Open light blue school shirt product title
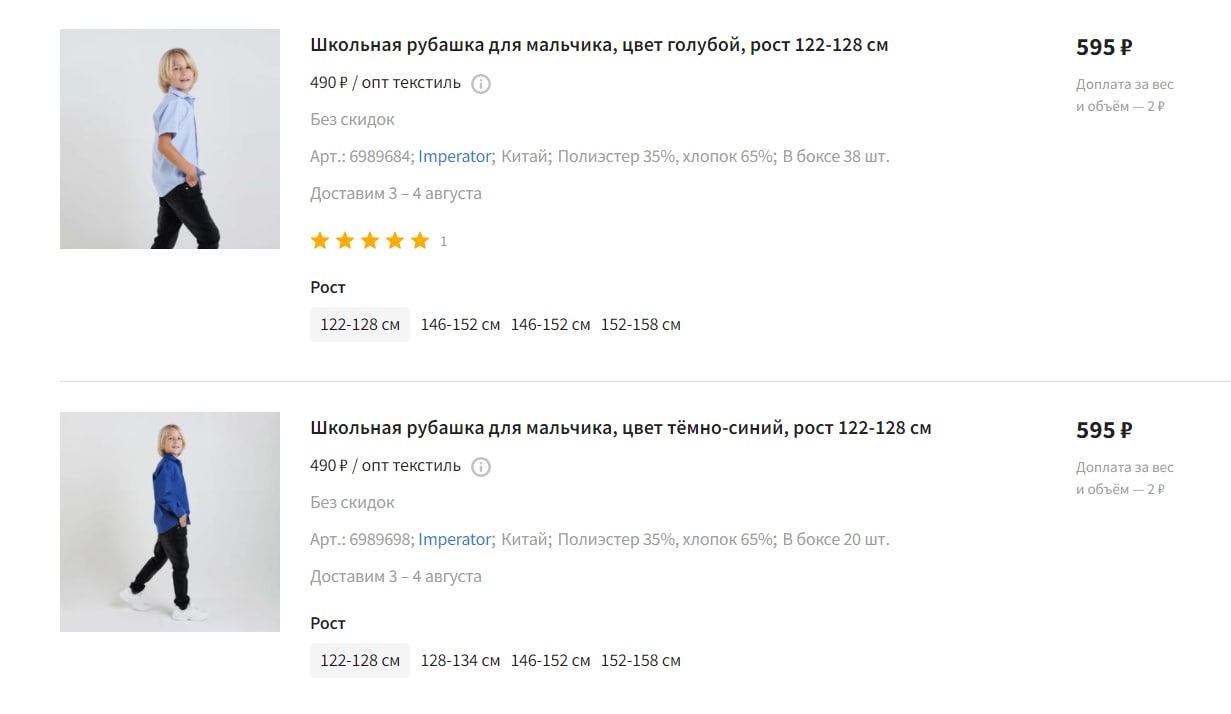 pyautogui.click(x=599, y=45)
